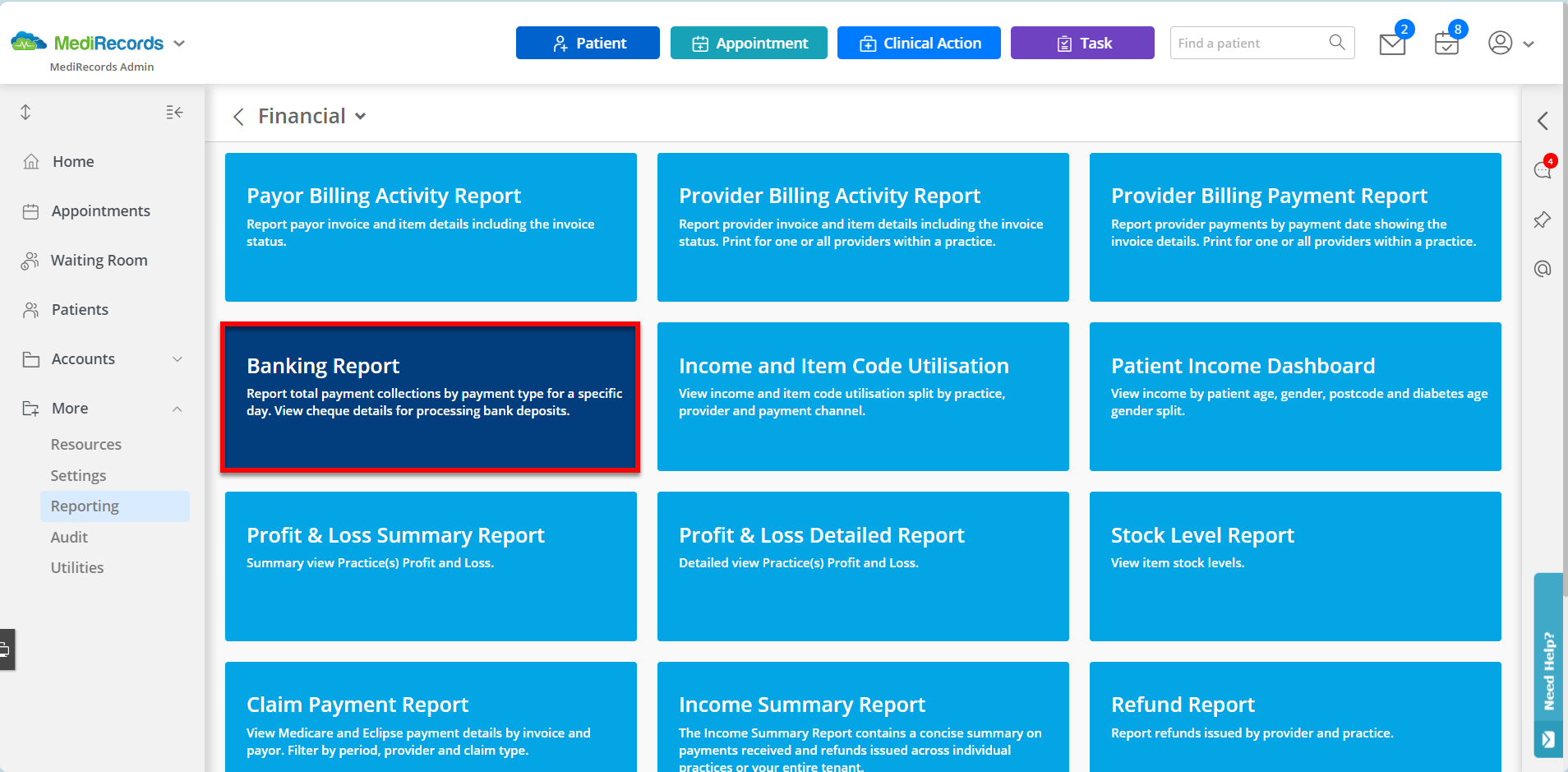Viewport: 1568px width, 772px height.
Task: Open the Stock Level Report card
Action: (1295, 566)
